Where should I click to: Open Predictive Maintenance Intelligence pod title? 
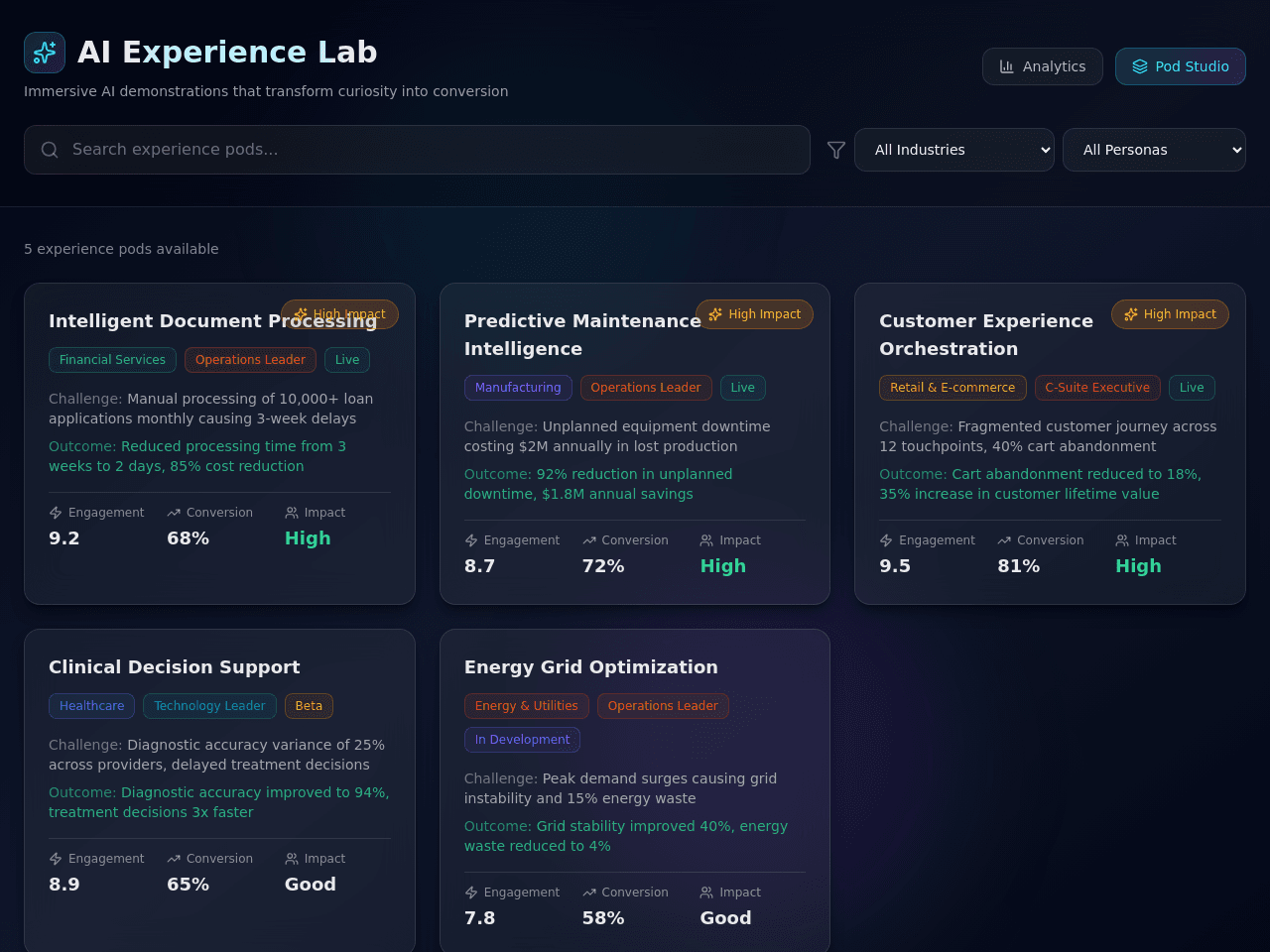[x=582, y=334]
